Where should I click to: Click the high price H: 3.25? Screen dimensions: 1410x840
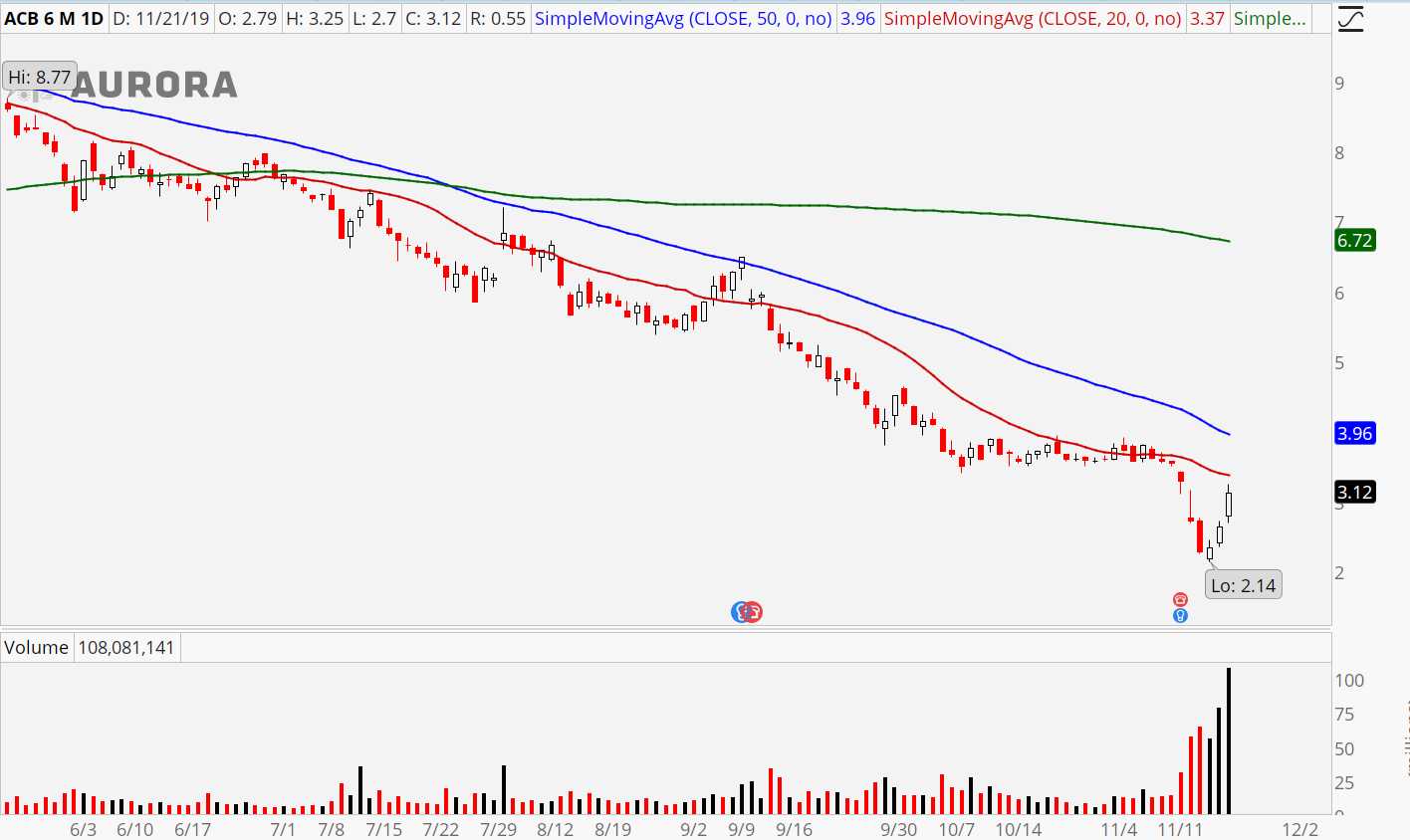315,19
